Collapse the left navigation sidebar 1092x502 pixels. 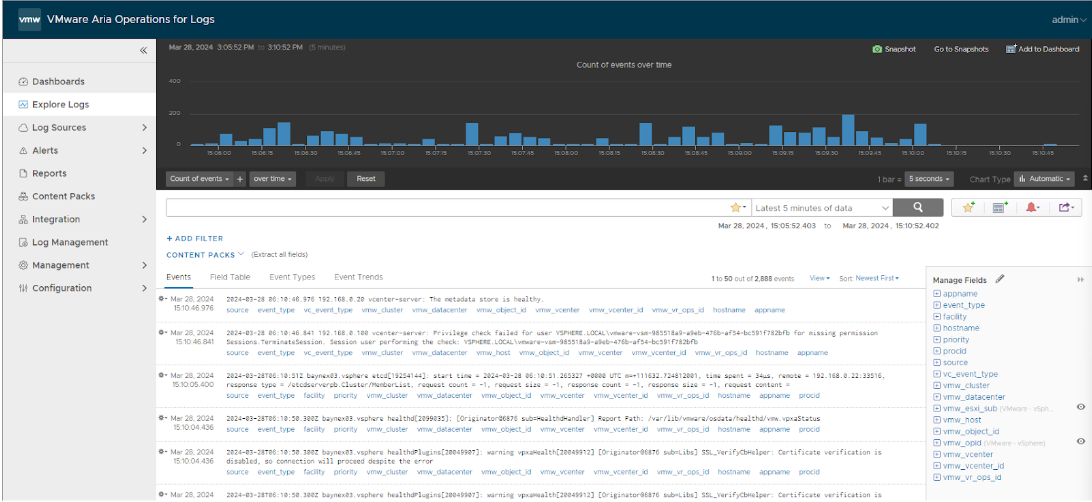143,51
